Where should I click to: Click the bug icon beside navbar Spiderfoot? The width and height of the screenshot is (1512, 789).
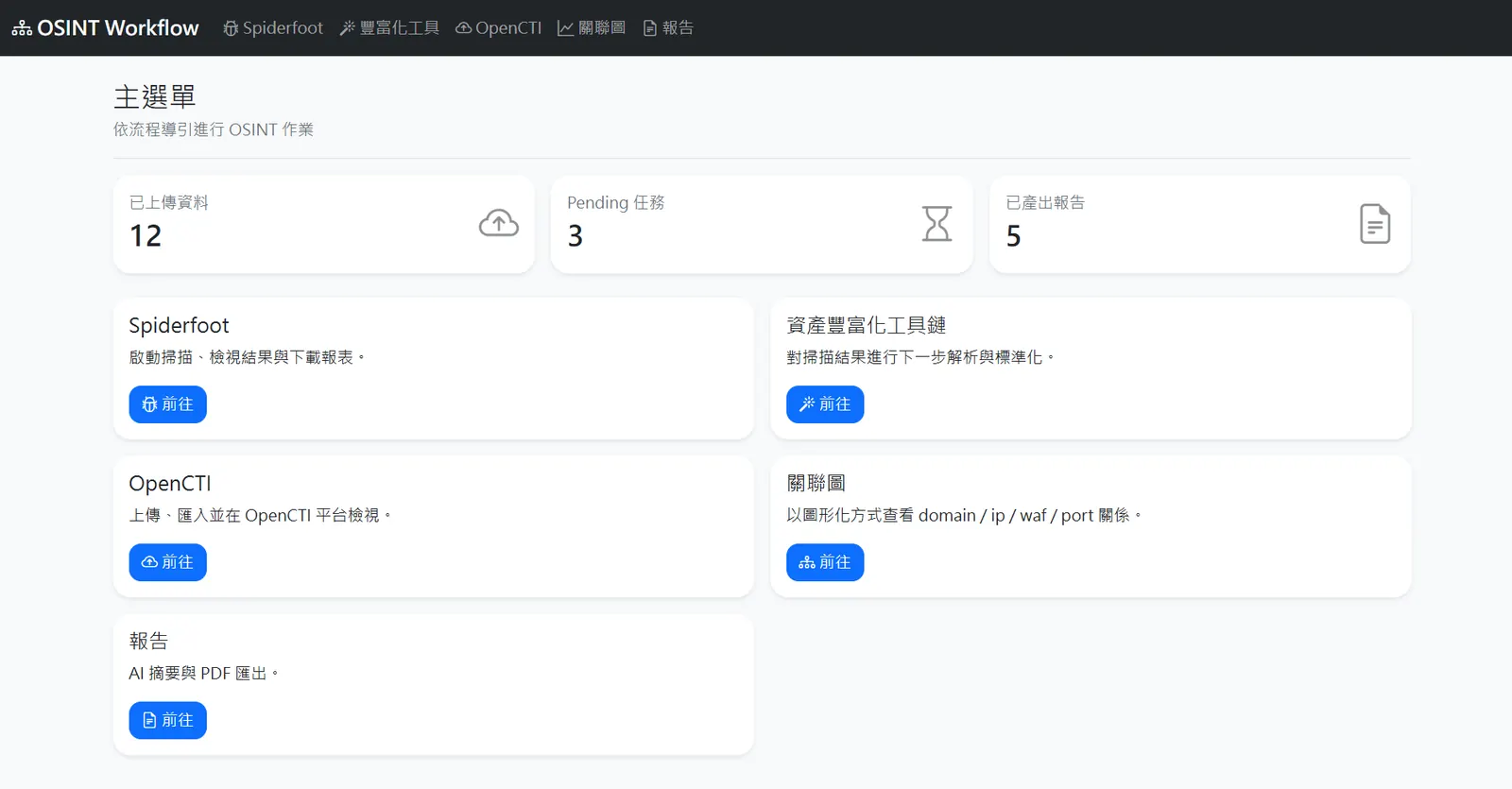tap(231, 28)
